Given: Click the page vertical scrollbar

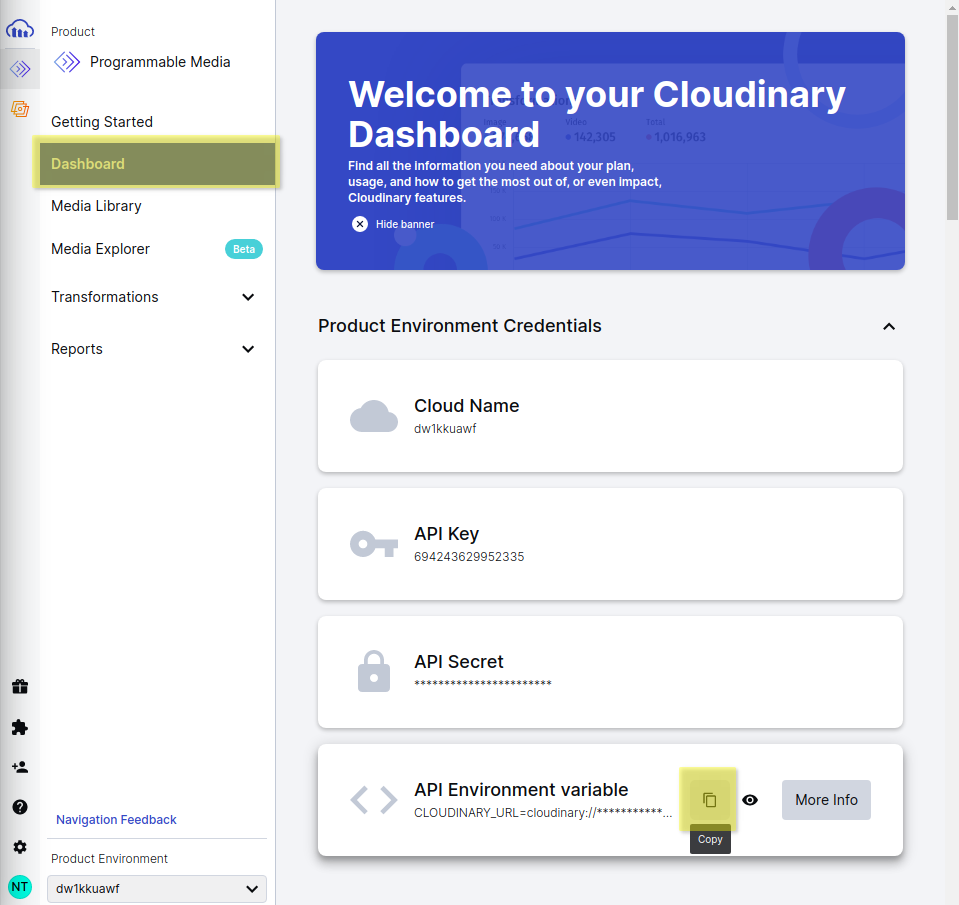Looking at the screenshot, I should 952,116.
